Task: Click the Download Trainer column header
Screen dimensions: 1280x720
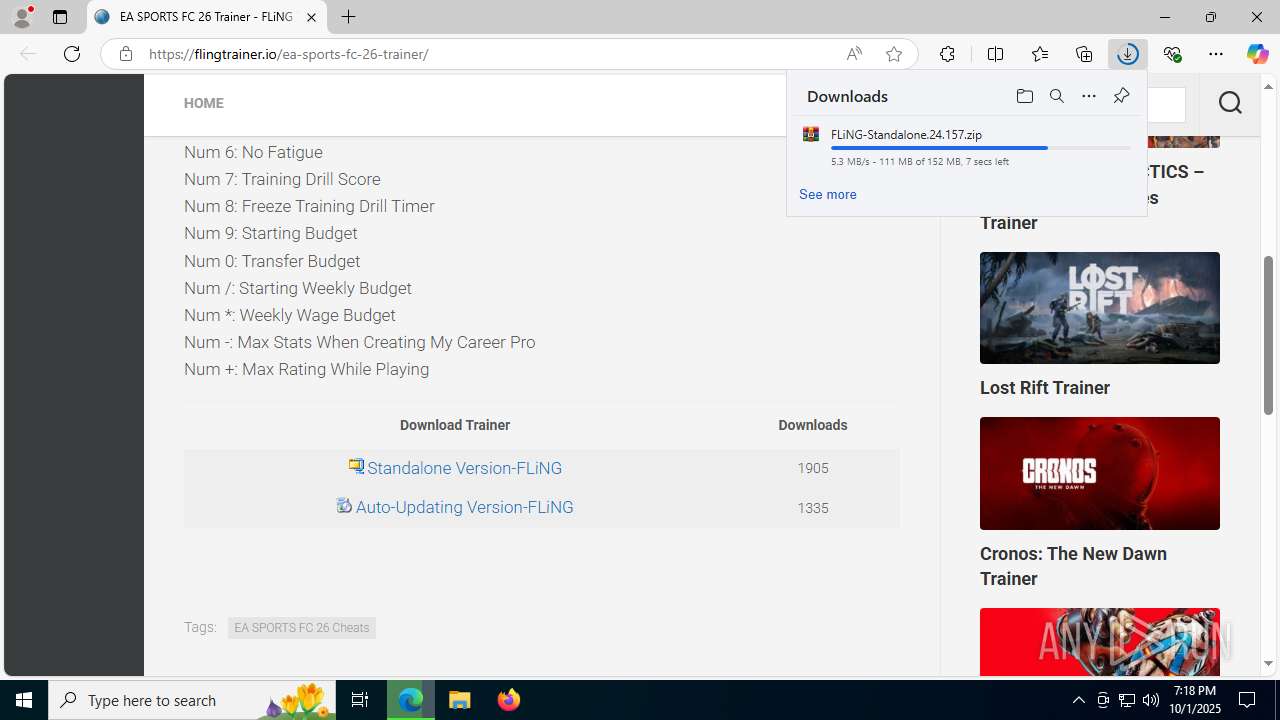Action: [x=454, y=425]
